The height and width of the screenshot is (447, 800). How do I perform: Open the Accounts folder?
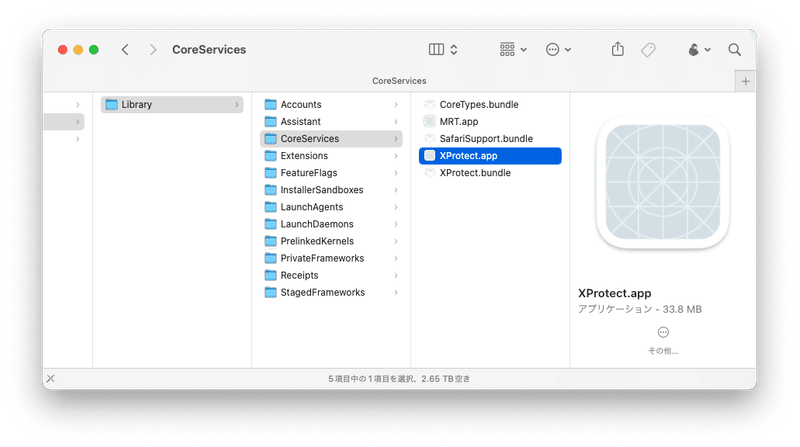click(x=331, y=105)
